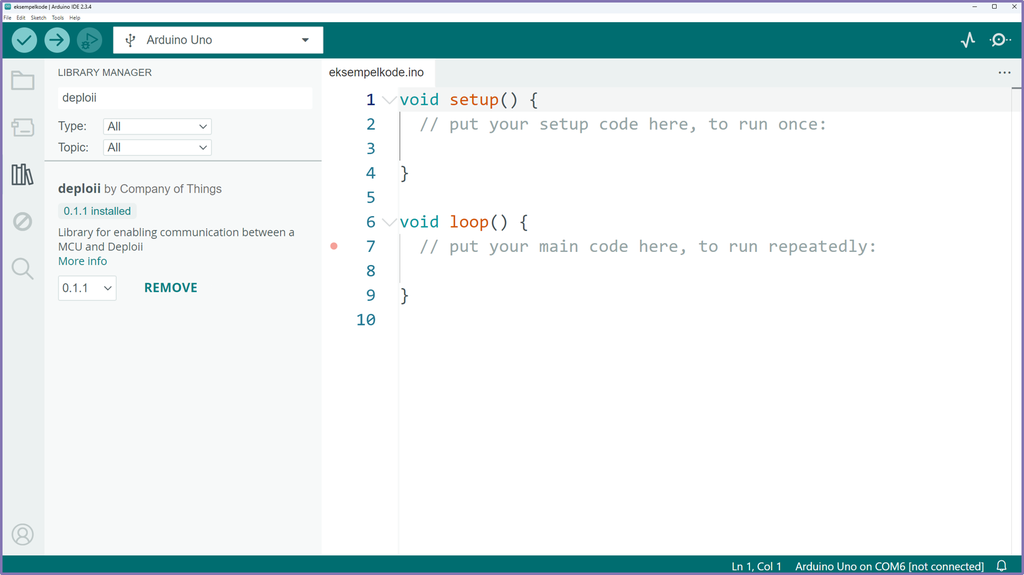Image resolution: width=1024 pixels, height=575 pixels.
Task: Collapse the loop() function fold arrow
Action: 389,222
